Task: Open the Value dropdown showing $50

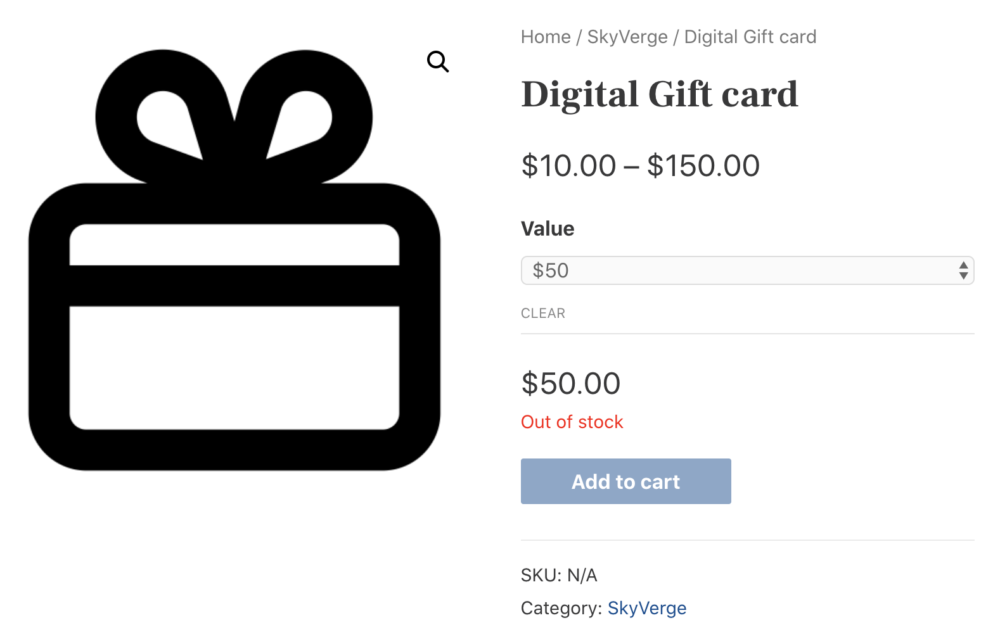Action: [747, 270]
